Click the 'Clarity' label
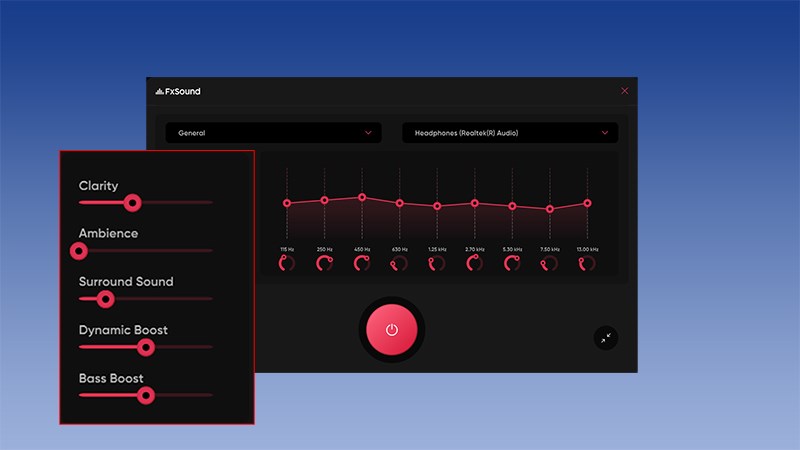The width and height of the screenshot is (800, 450). (x=98, y=186)
